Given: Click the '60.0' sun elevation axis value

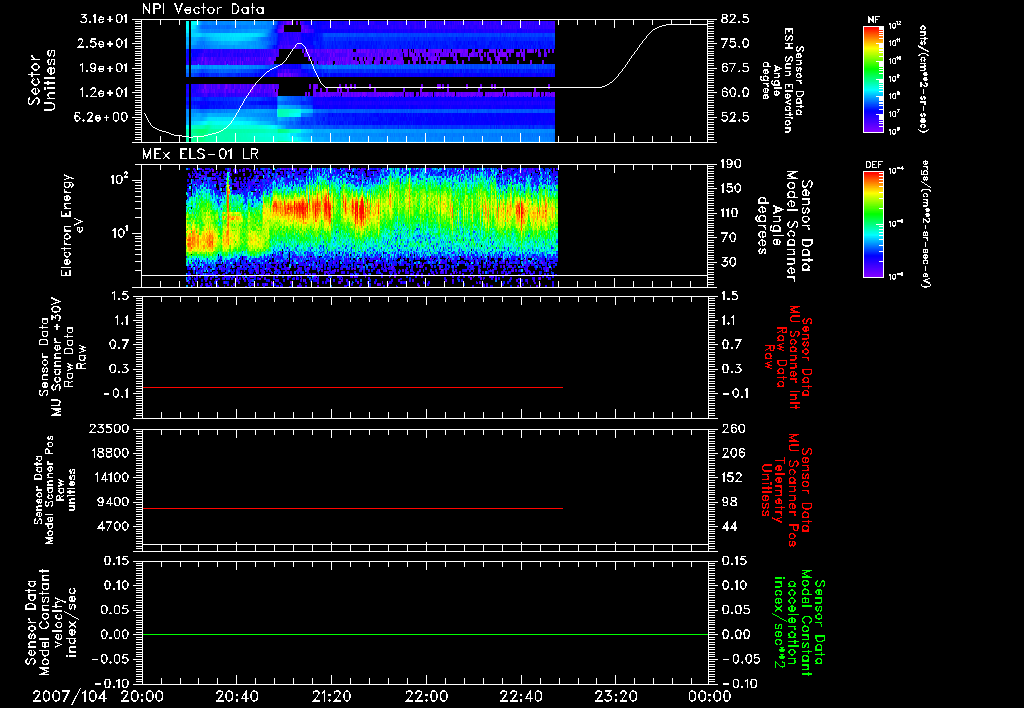Looking at the screenshot, I should [x=735, y=93].
